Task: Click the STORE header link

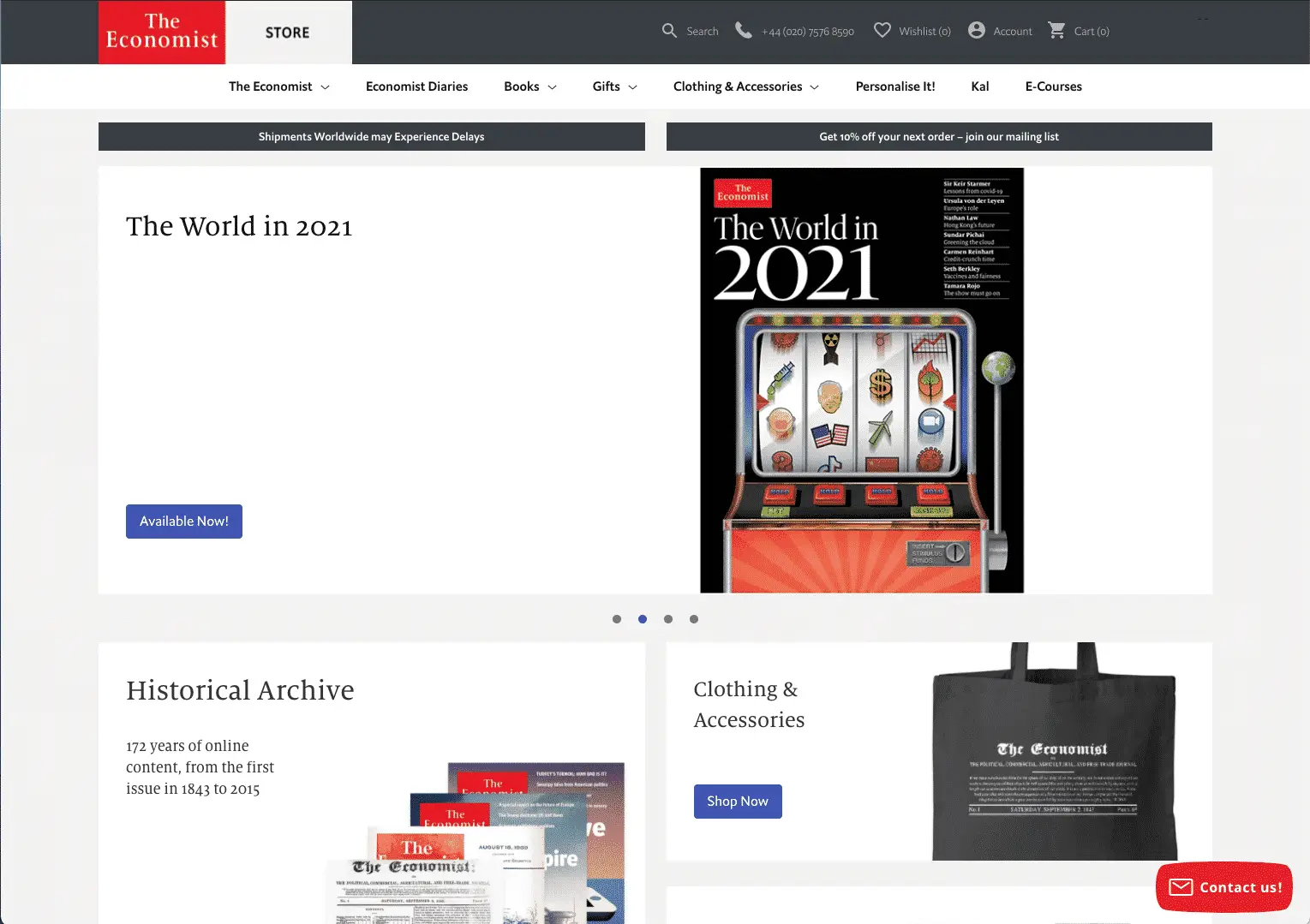Action: coord(288,33)
